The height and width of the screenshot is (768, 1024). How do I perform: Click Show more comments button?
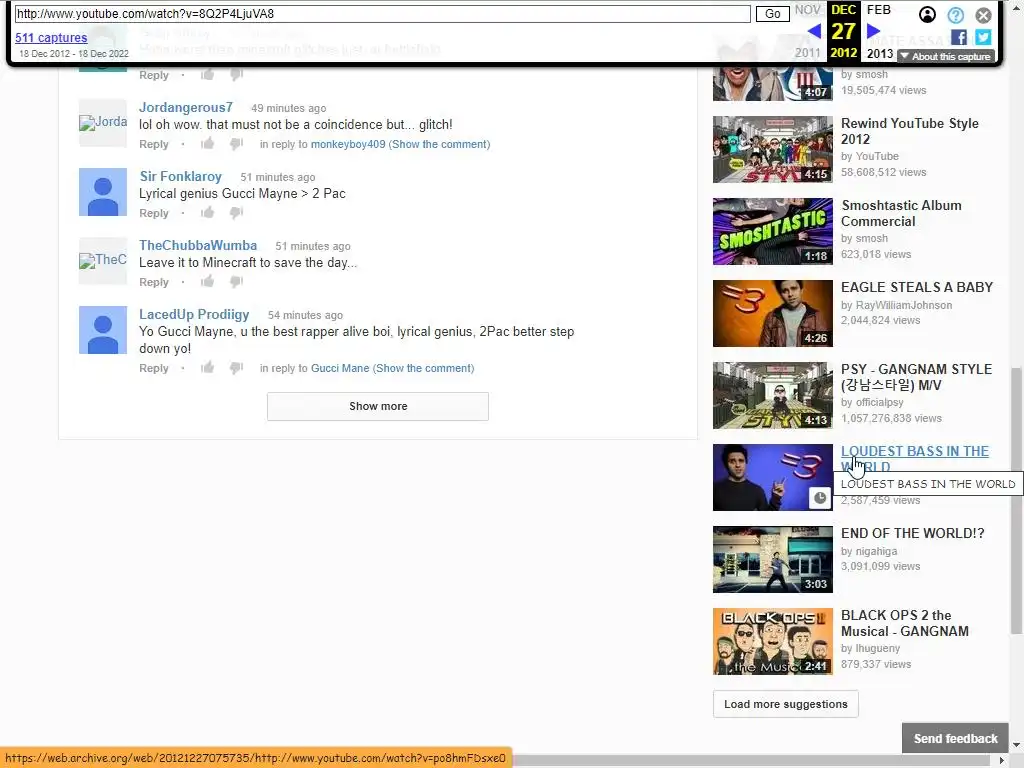coord(377,406)
